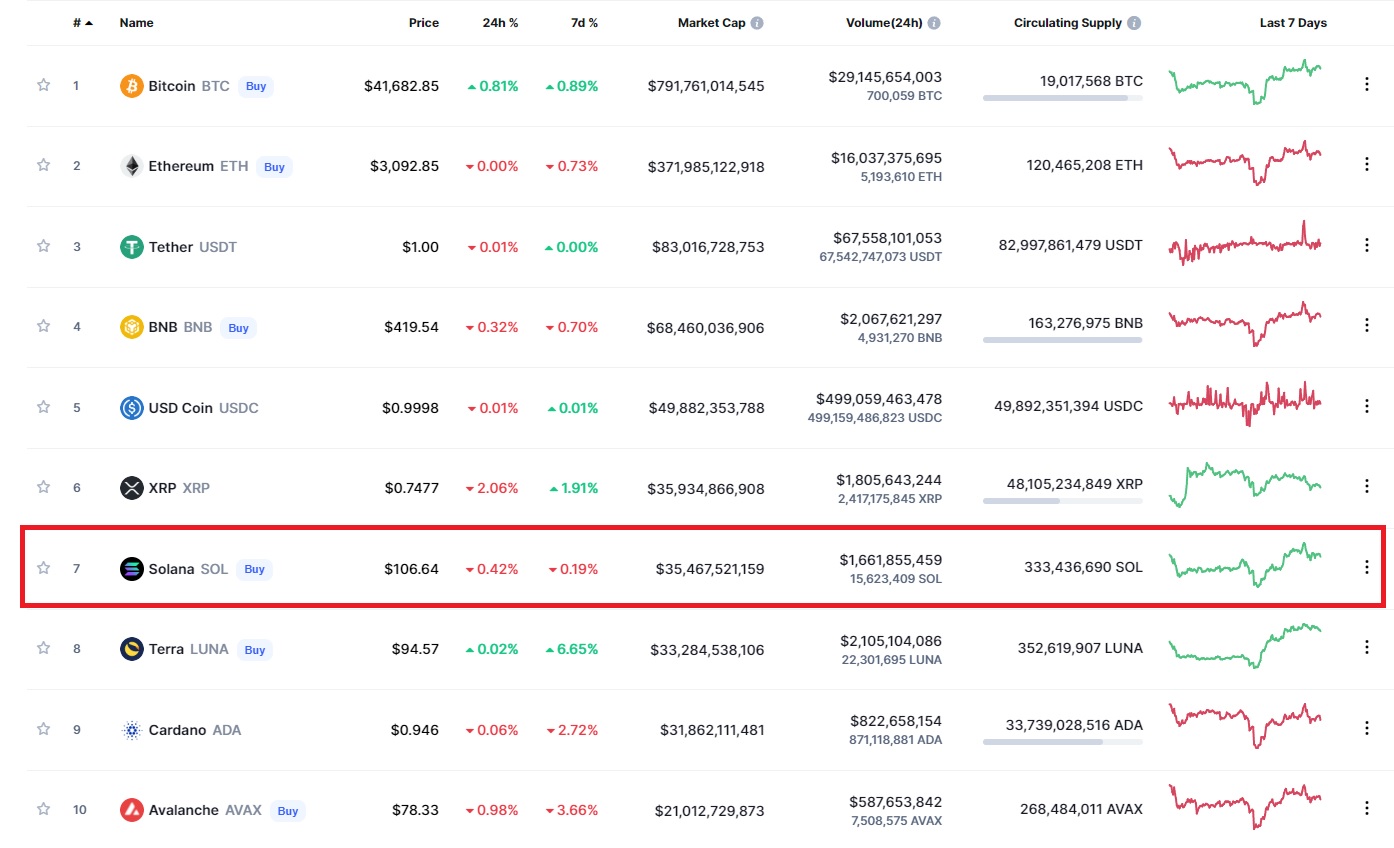Click Buy button next to Avalanche
1394x848 pixels.
pyautogui.click(x=288, y=811)
